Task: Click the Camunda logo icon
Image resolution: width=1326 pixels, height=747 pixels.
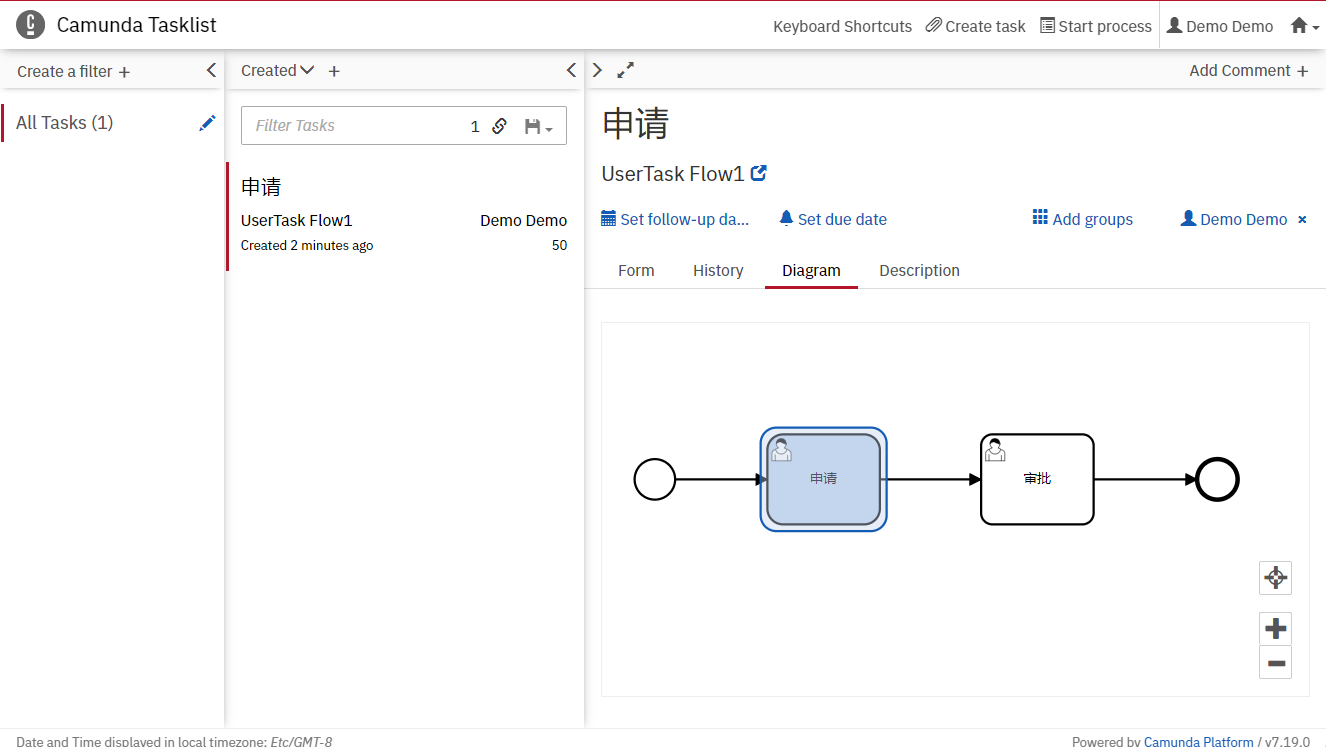Action: tap(31, 25)
